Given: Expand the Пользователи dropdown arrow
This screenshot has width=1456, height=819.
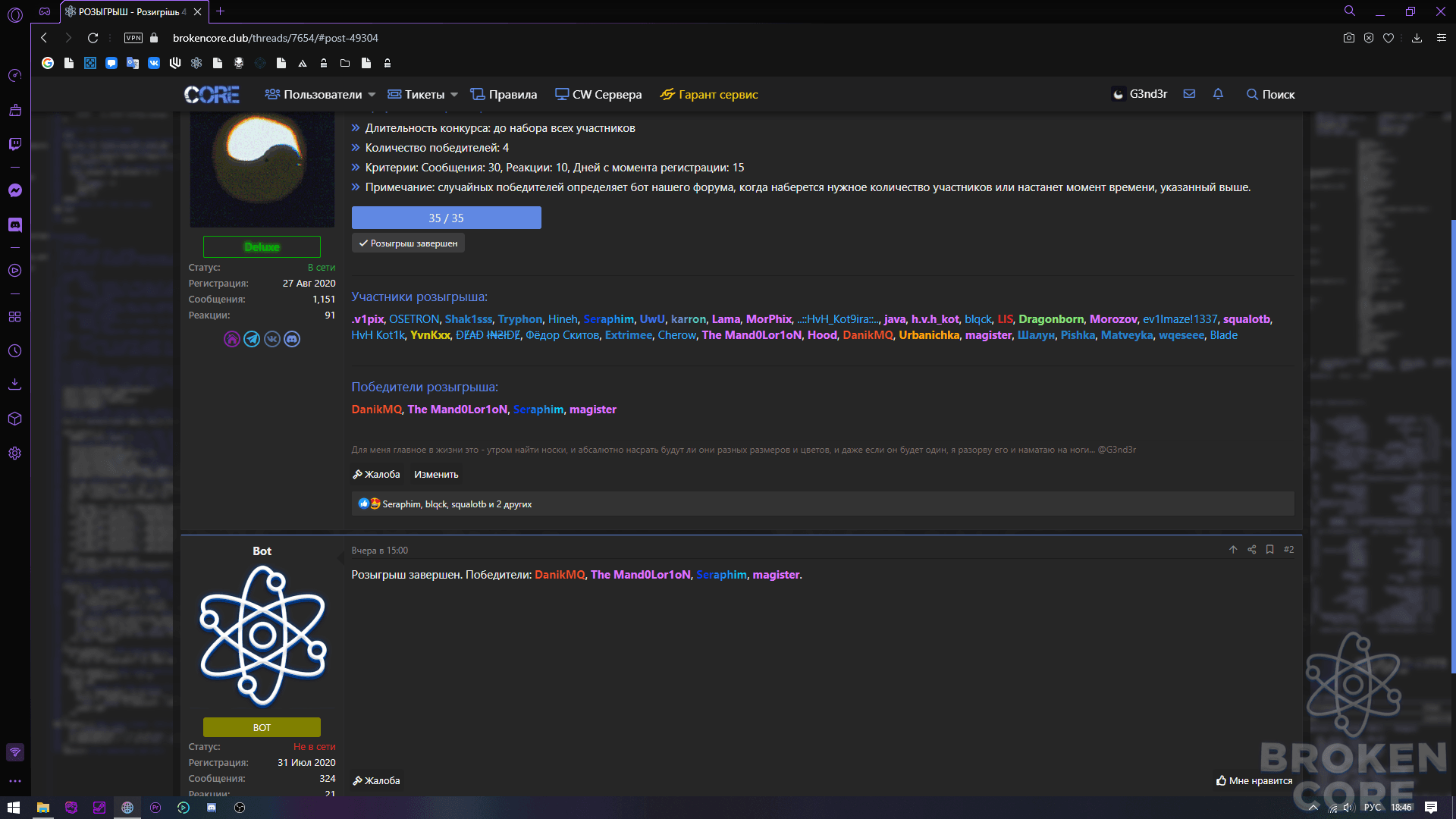Looking at the screenshot, I should [372, 95].
